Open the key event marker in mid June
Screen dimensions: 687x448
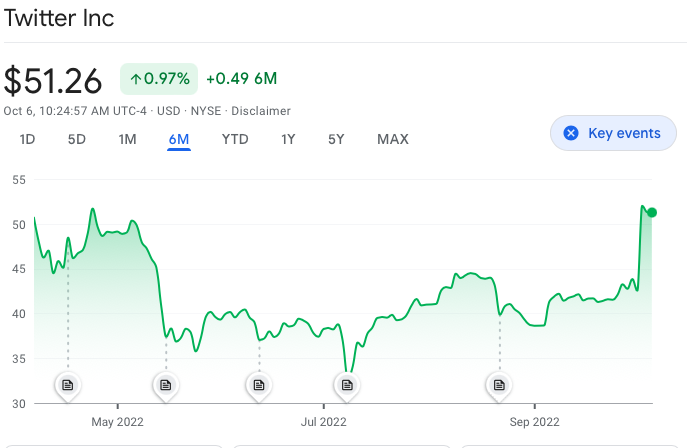259,385
